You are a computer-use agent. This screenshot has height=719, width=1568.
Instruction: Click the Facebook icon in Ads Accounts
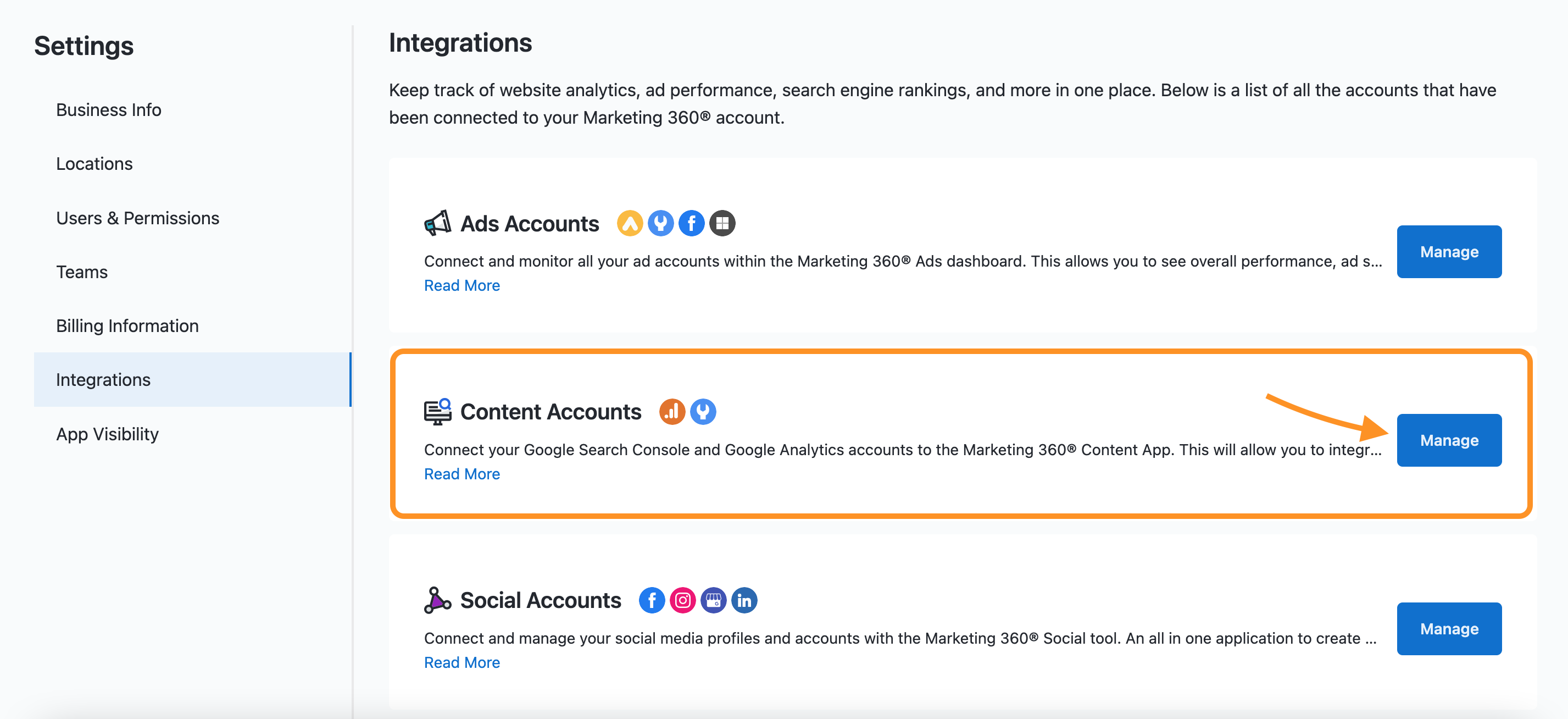[692, 223]
